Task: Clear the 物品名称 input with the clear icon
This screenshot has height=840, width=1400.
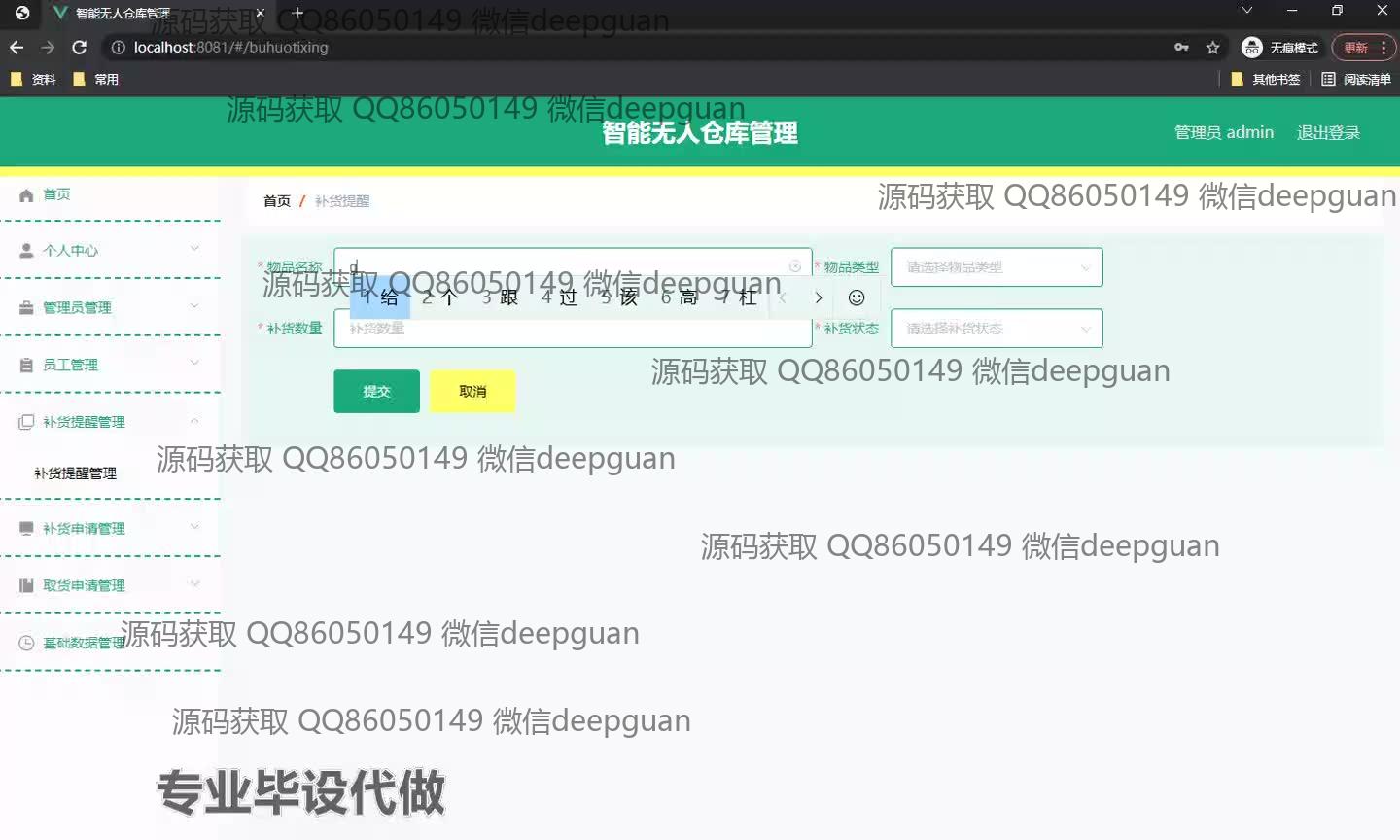Action: click(794, 266)
